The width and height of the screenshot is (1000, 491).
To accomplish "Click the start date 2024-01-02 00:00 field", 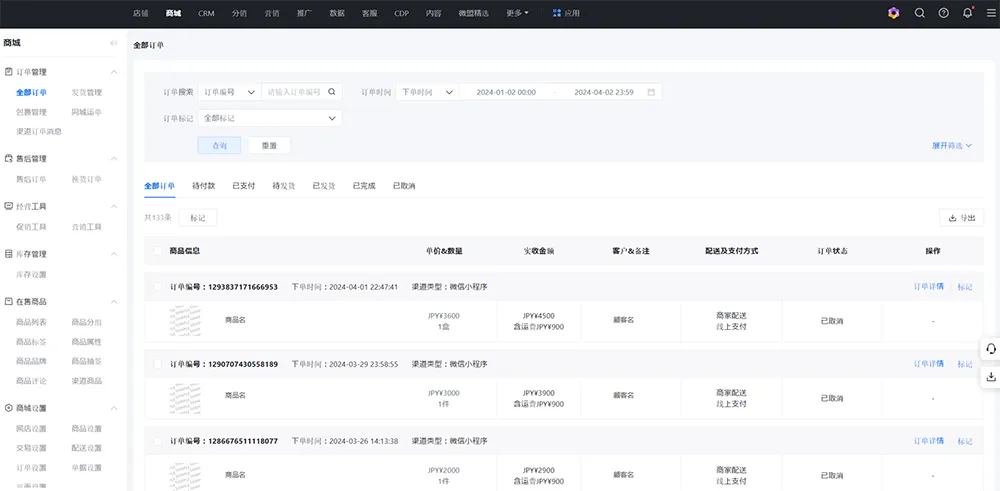I will 506,92.
